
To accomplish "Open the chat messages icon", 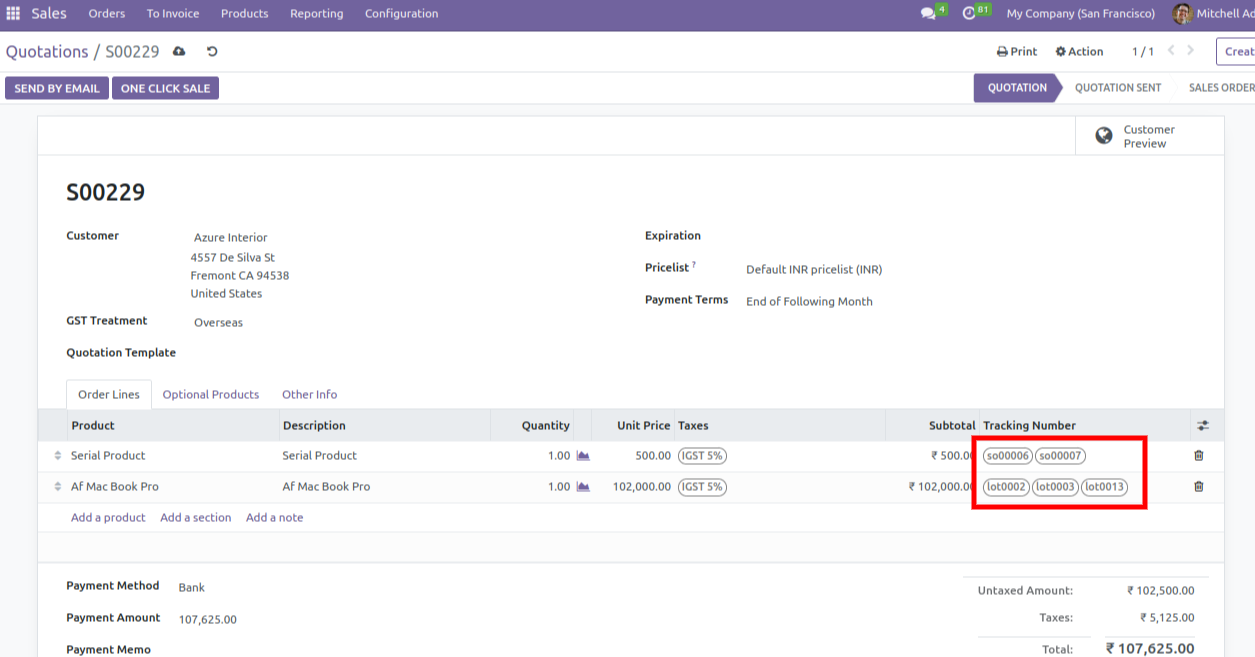I will (928, 14).
